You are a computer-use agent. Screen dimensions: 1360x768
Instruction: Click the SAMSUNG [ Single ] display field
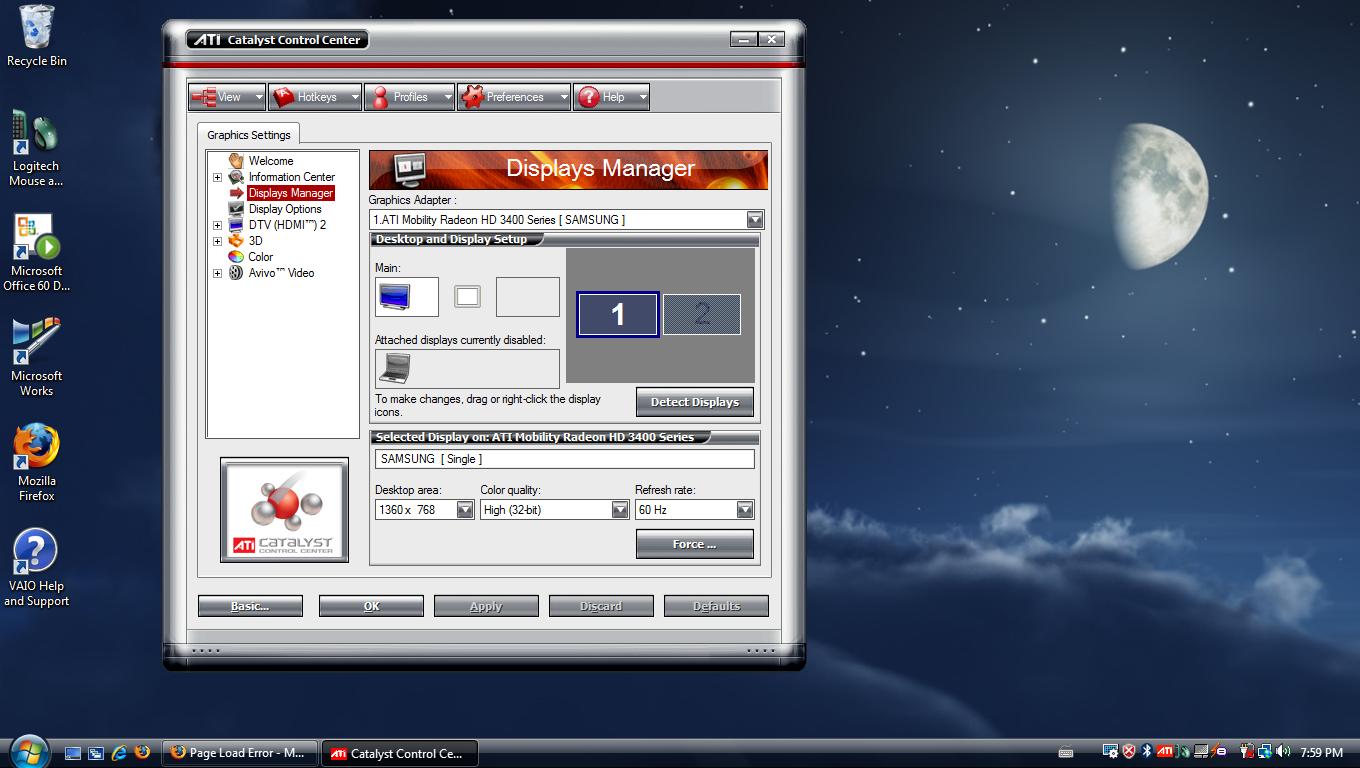pos(565,459)
